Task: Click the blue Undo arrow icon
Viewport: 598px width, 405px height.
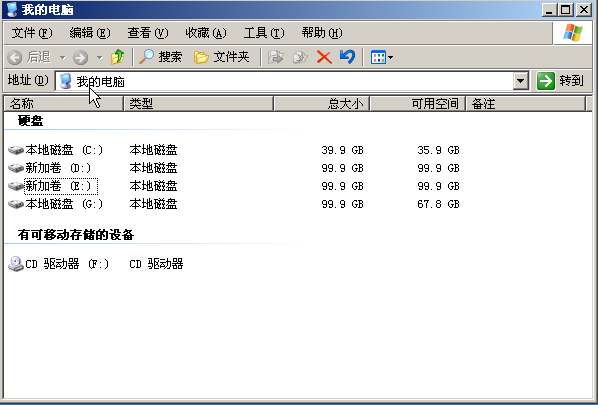Action: tap(347, 57)
